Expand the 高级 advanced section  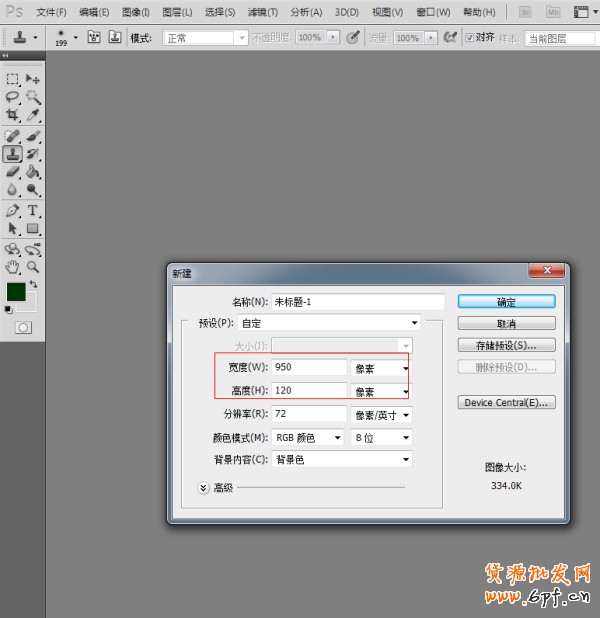(204, 487)
